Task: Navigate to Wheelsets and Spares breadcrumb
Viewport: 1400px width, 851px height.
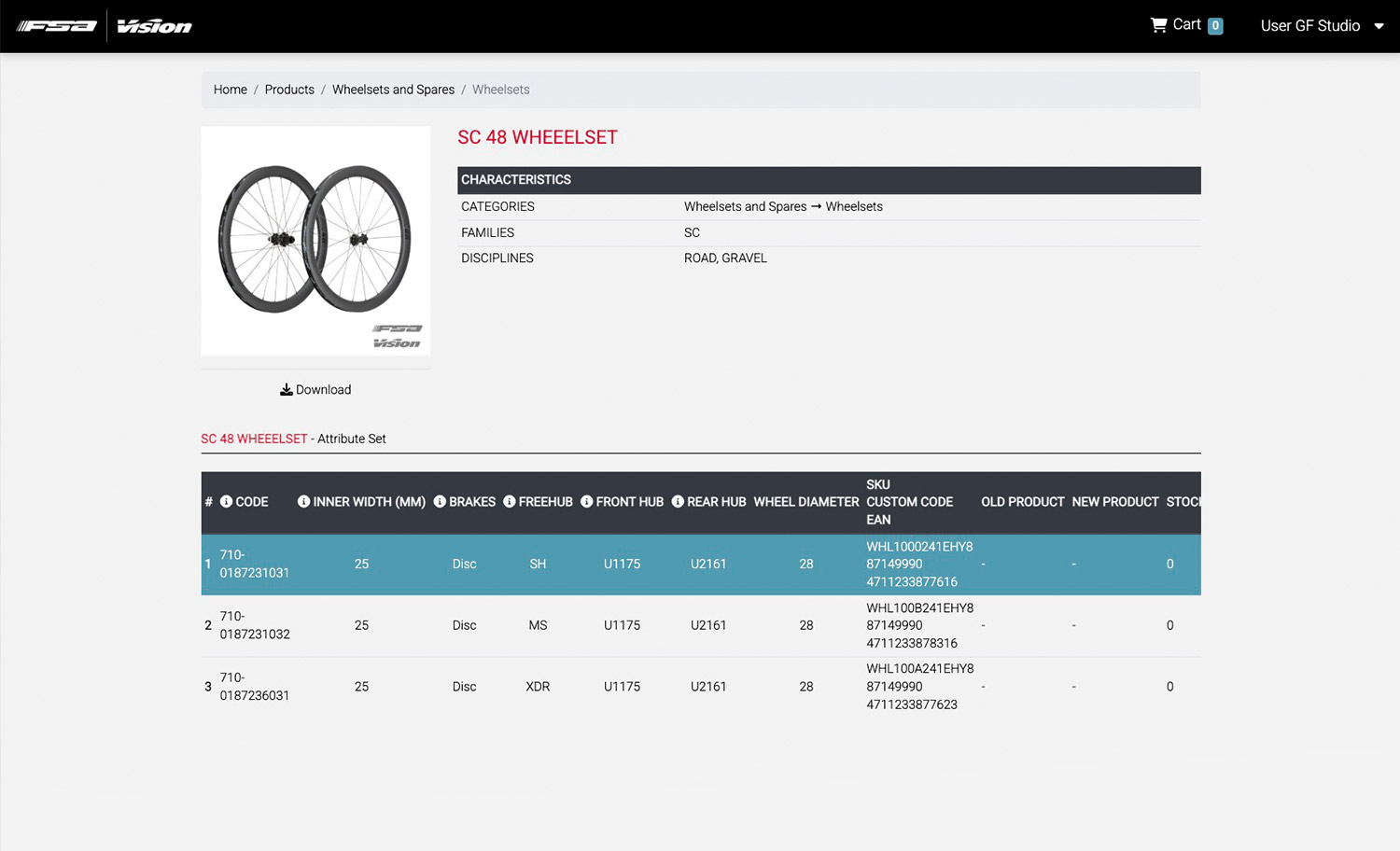Action: pyautogui.click(x=393, y=90)
